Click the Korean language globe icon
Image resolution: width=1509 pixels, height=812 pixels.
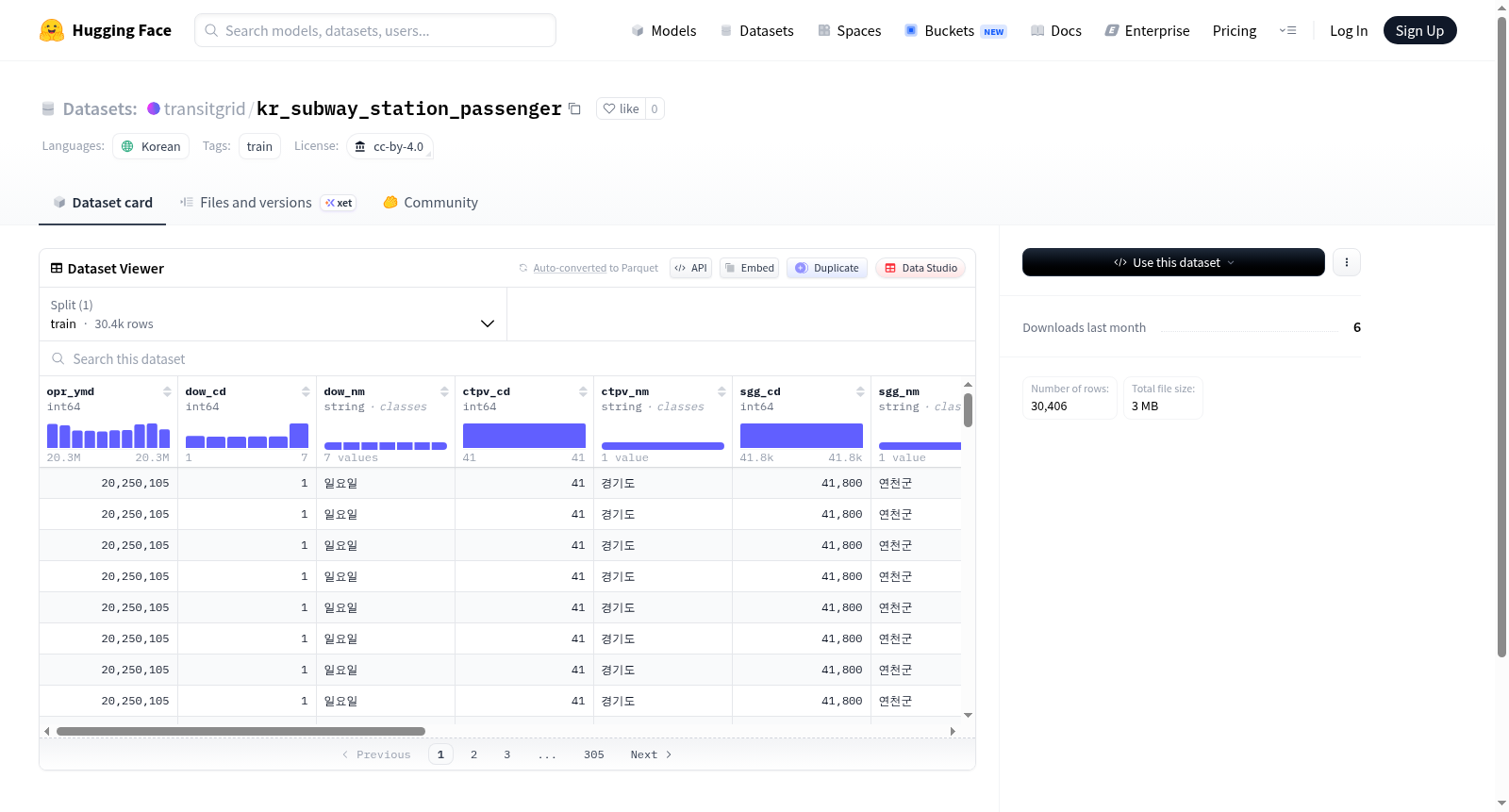point(127,146)
